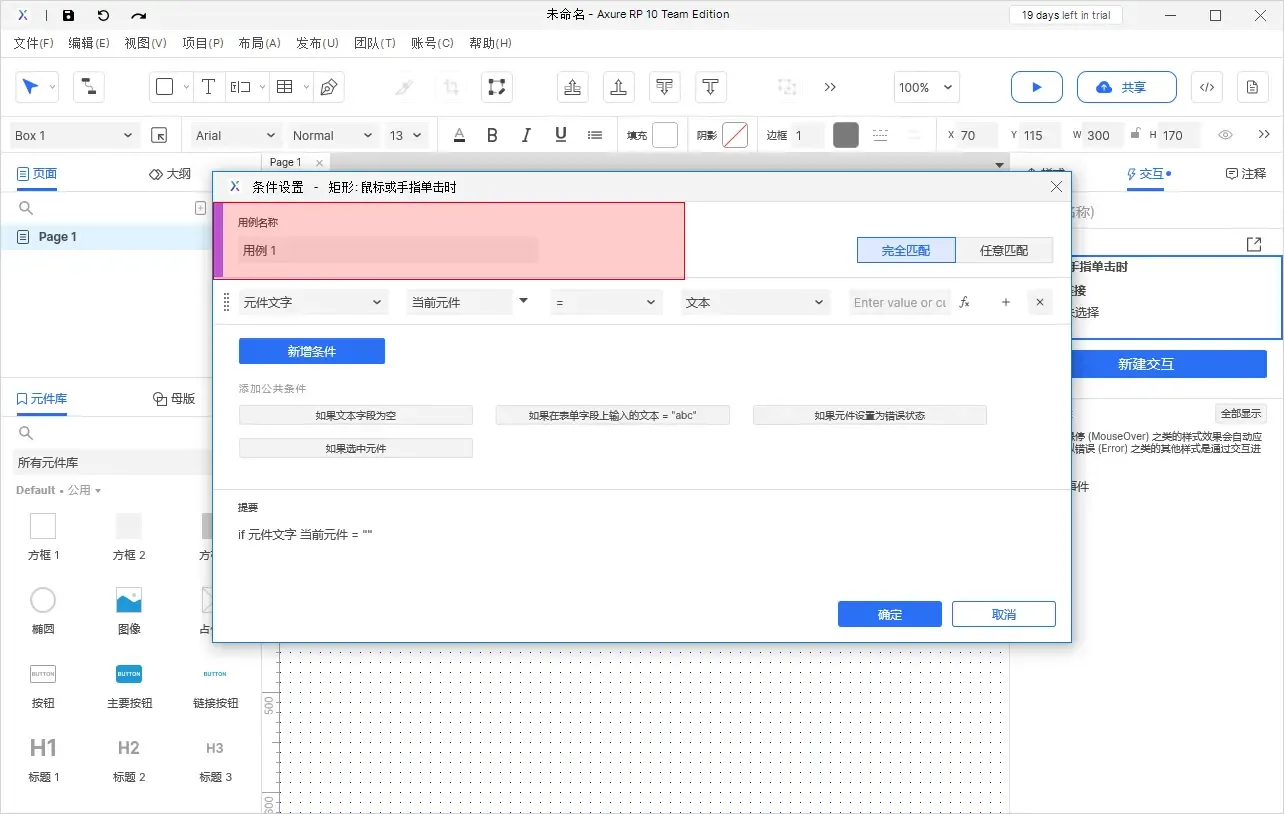The height and width of the screenshot is (814, 1284).
Task: Toggle bold text formatting
Action: click(x=492, y=135)
